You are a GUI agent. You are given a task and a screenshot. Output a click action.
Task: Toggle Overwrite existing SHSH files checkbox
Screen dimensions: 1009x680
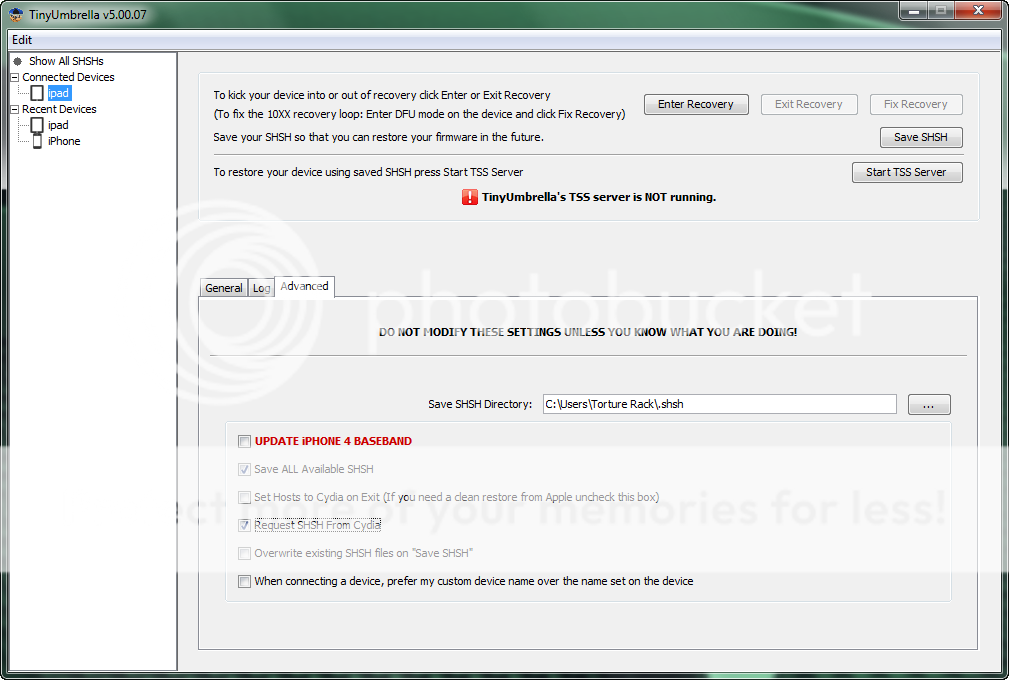[245, 553]
